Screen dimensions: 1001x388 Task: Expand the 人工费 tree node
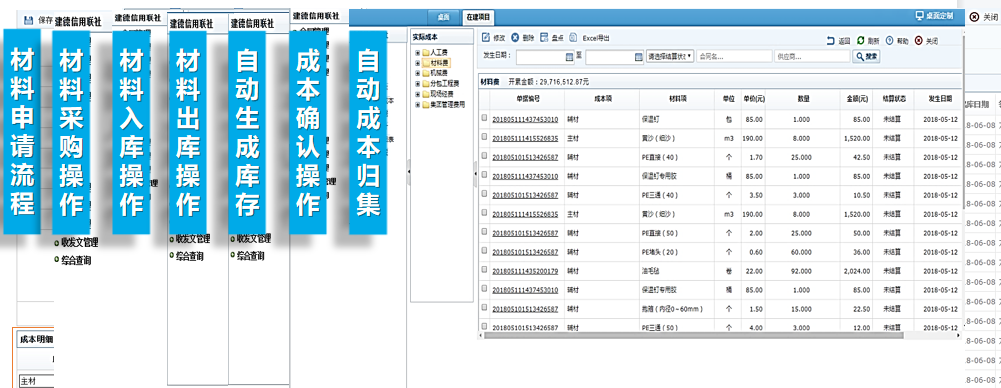(418, 52)
